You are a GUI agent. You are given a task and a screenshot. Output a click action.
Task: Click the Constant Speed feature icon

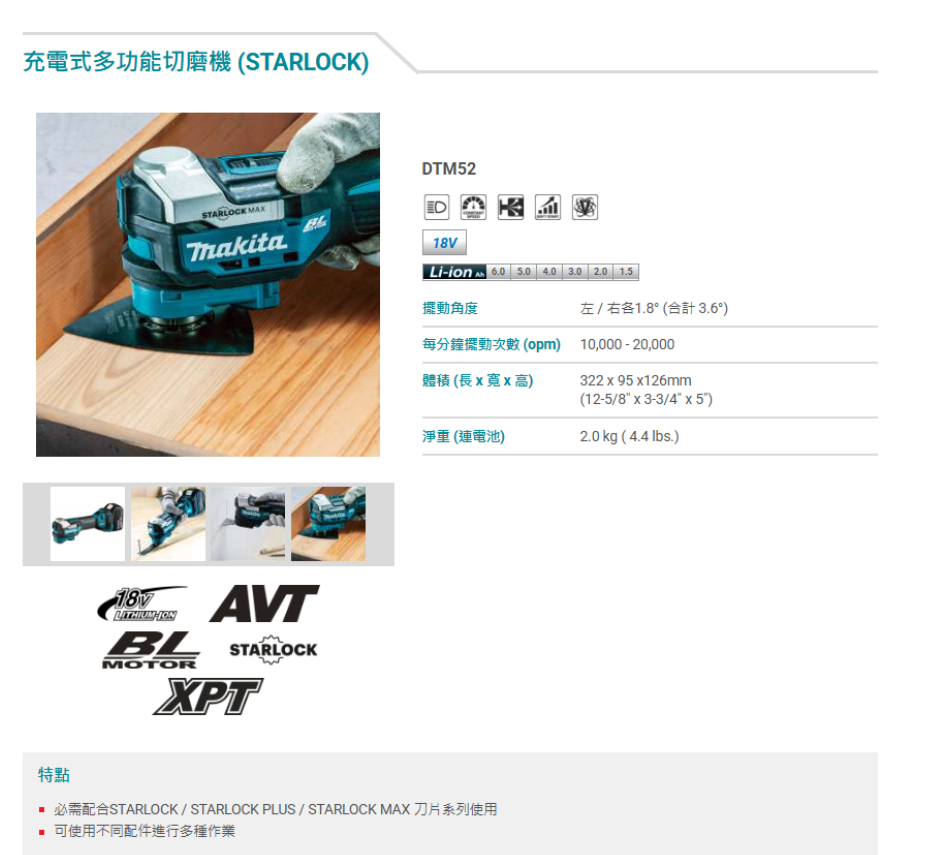pos(473,207)
